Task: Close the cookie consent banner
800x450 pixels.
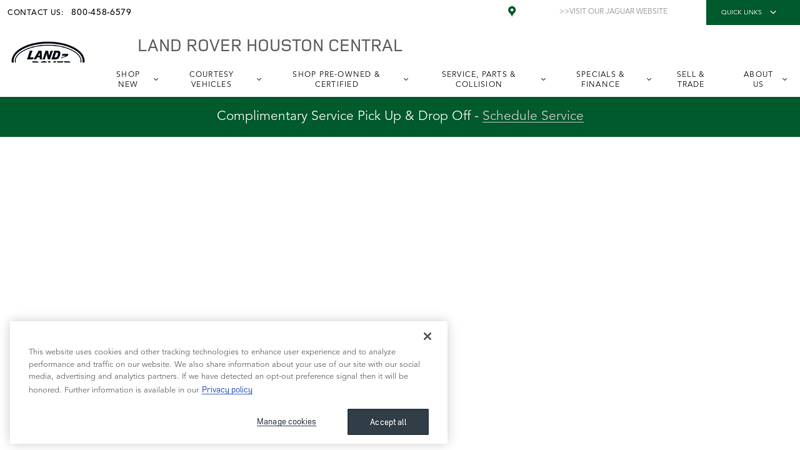Action: 428,336
